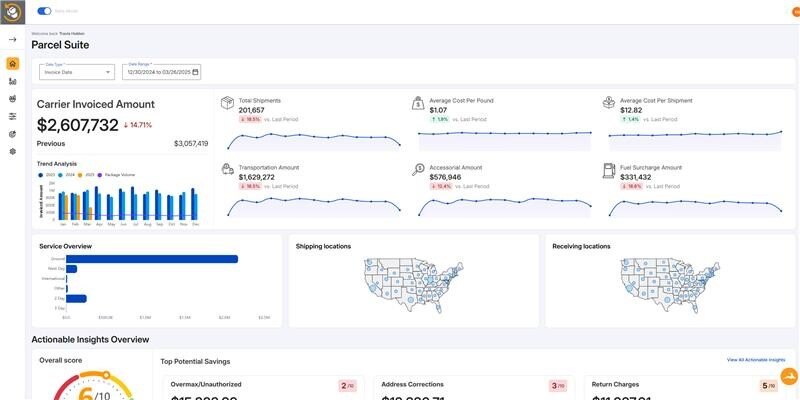
Task: Open the Date Type dropdown
Action: [x=76, y=71]
